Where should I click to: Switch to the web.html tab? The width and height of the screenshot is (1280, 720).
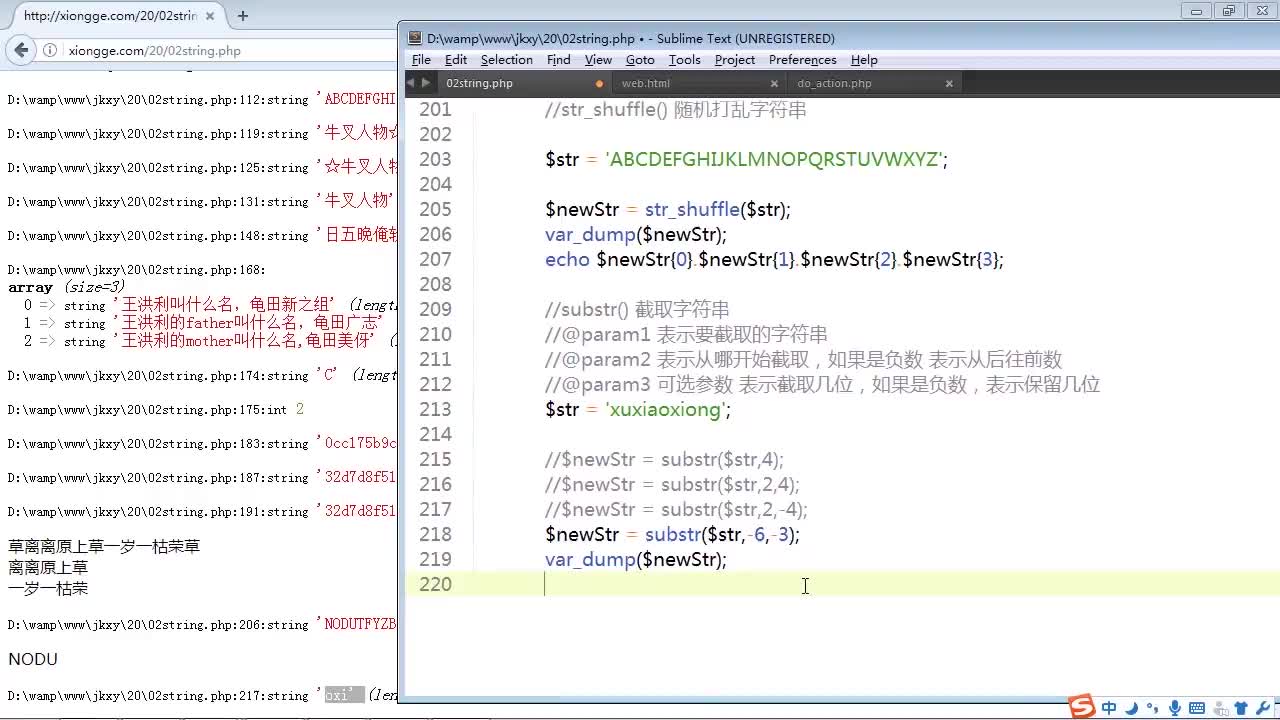645,84
